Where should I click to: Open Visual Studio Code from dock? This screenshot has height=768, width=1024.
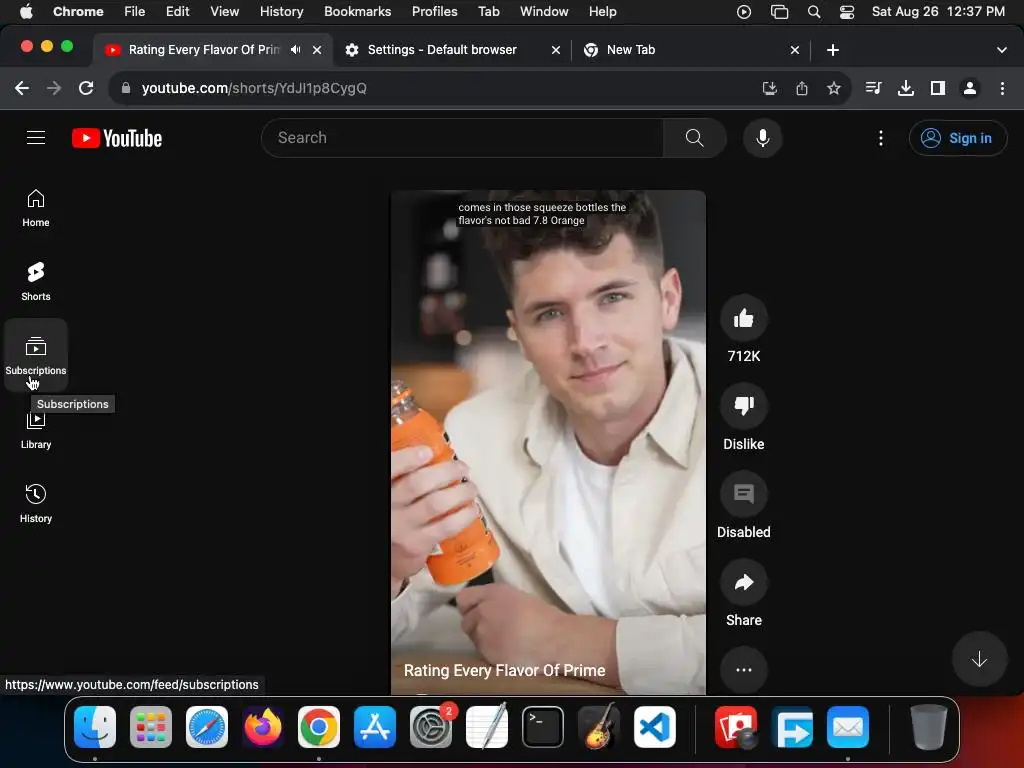tap(654, 727)
